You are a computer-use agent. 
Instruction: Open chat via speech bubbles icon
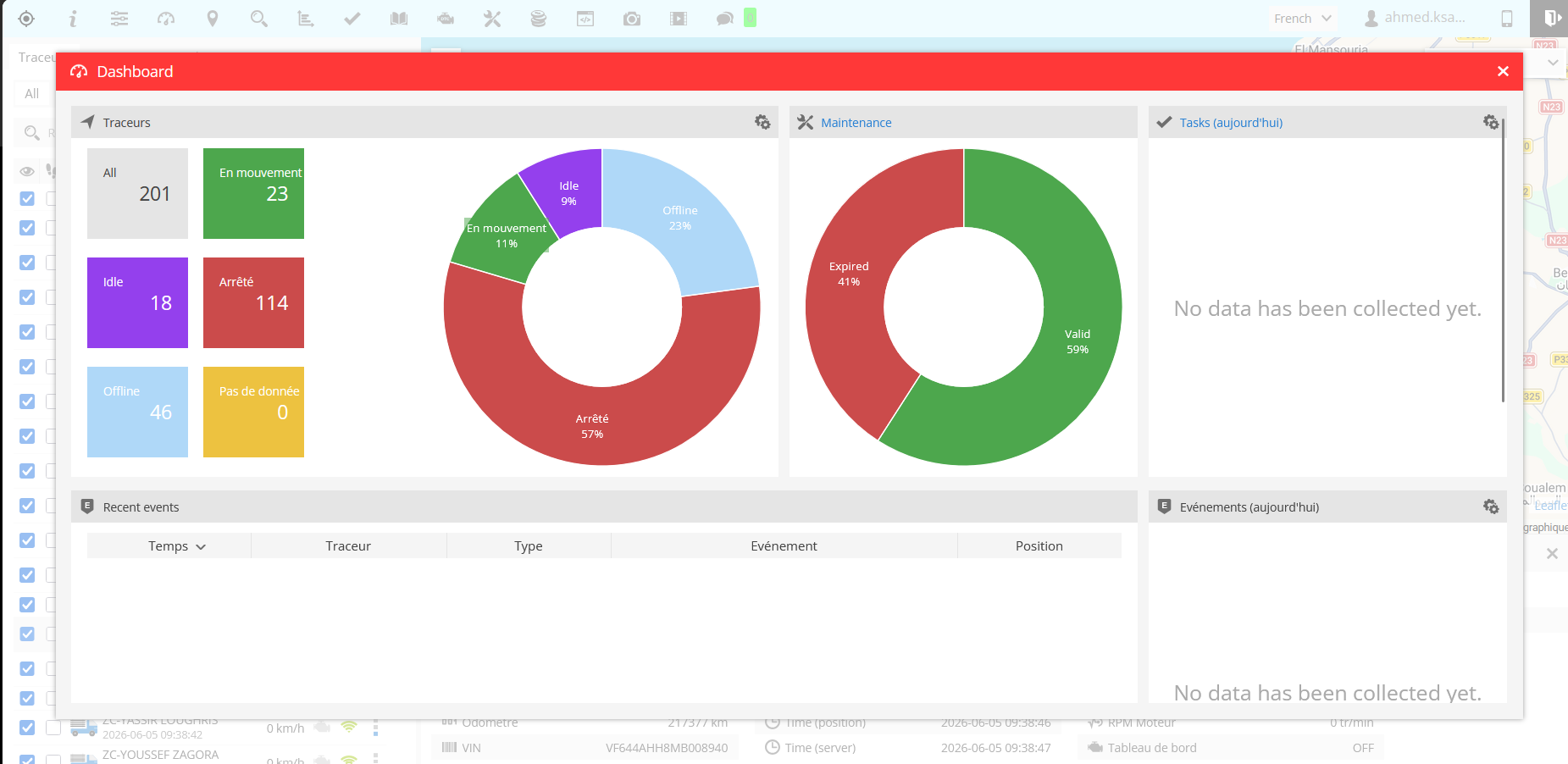(725, 19)
